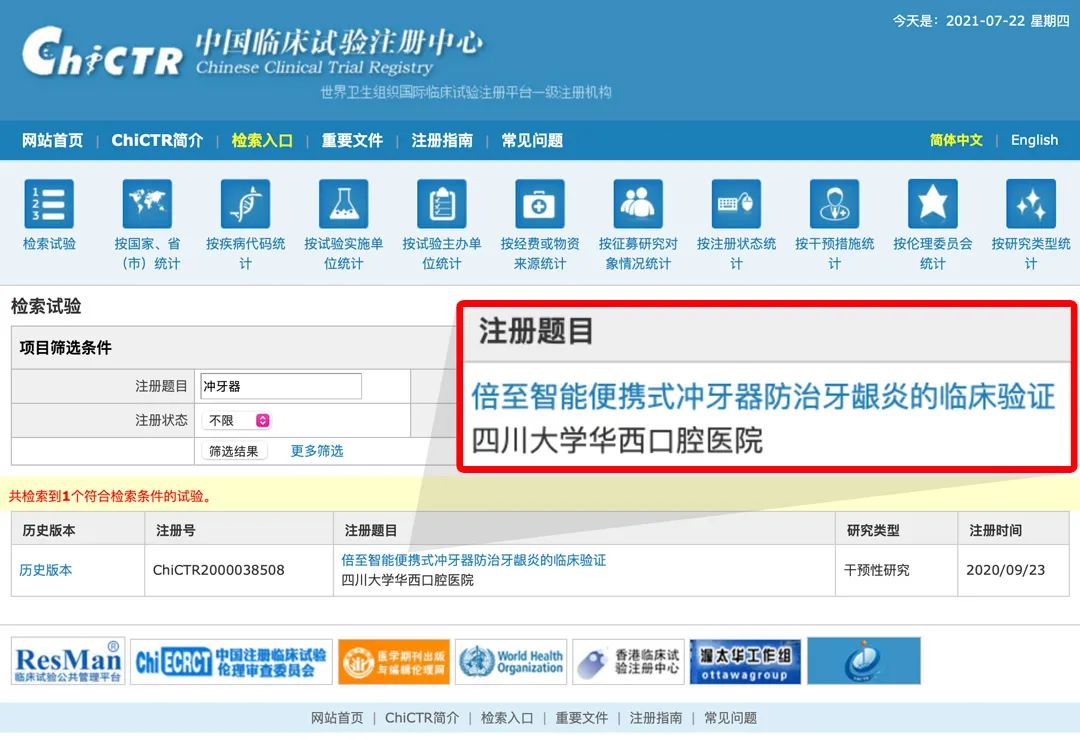
Task: Open the 检索入口 menu item
Action: coord(262,141)
